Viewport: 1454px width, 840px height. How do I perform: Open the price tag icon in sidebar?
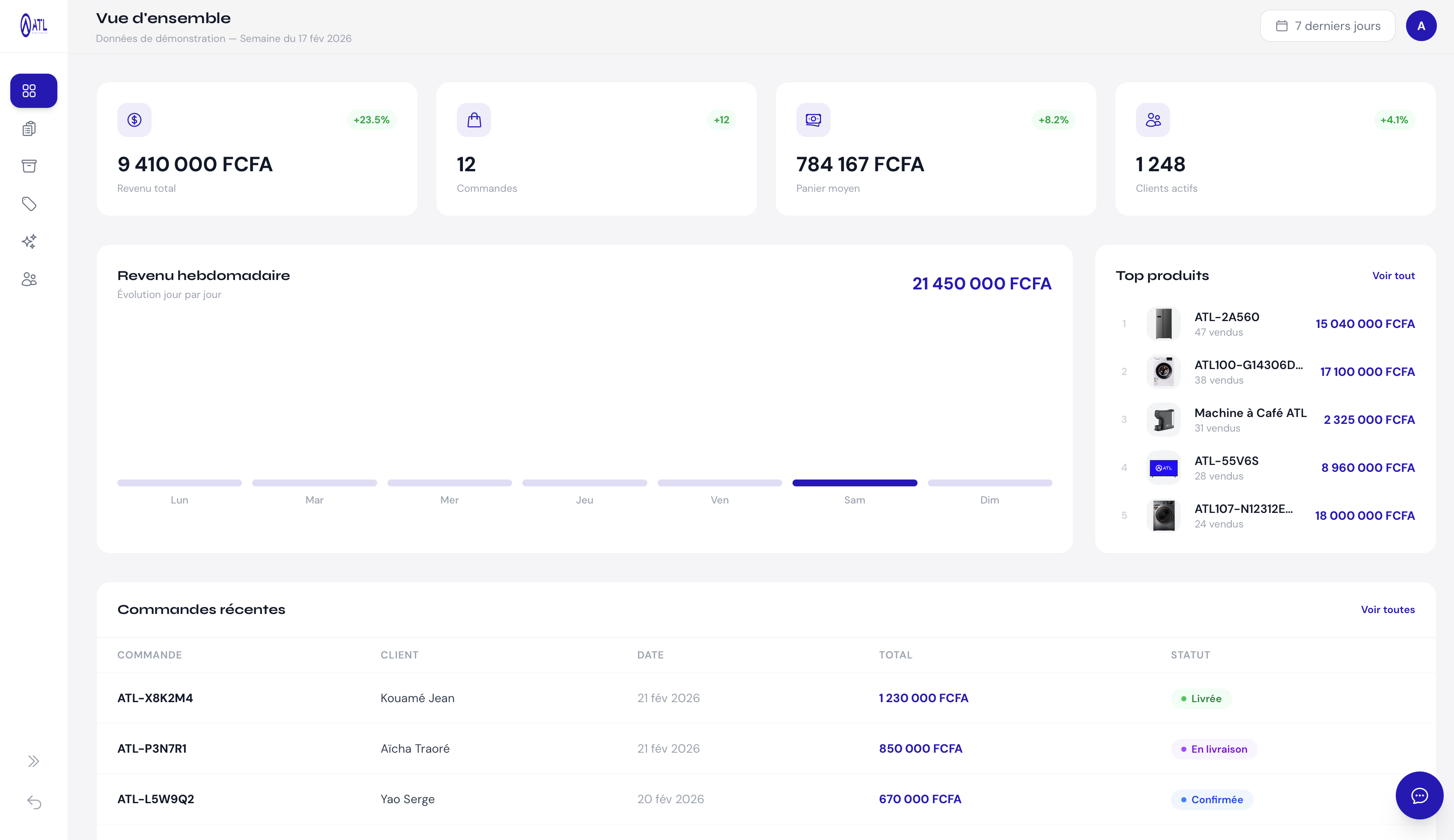(30, 204)
